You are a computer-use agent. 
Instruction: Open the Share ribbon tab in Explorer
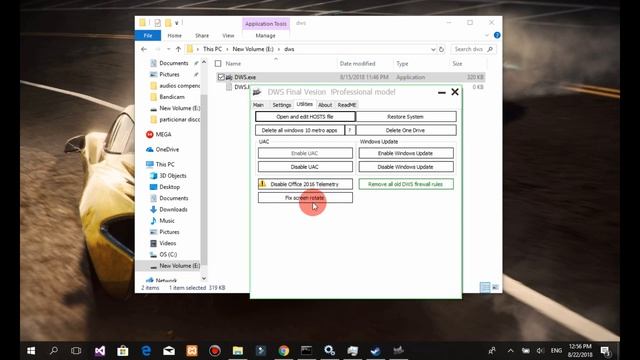click(202, 36)
